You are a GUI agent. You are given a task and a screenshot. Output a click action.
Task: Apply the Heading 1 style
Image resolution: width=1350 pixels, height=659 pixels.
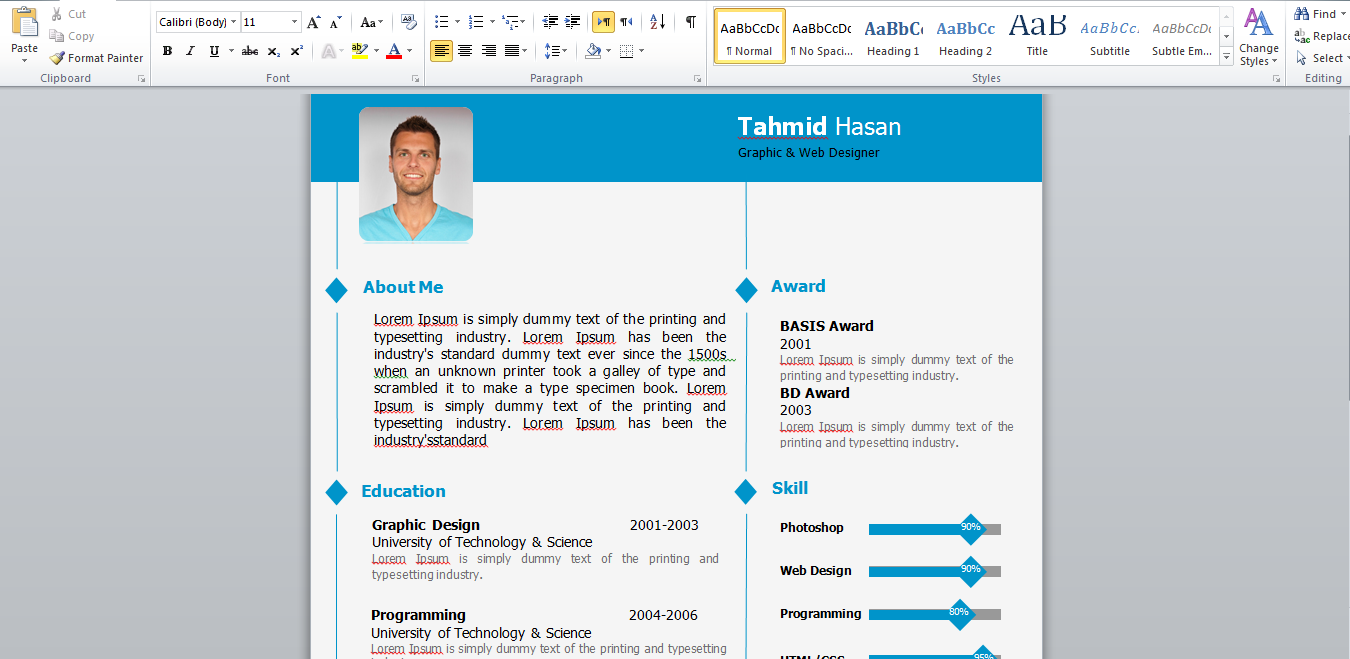893,37
